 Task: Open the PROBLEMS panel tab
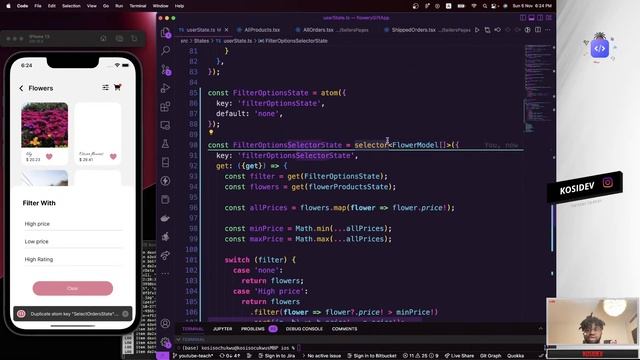[259, 329]
